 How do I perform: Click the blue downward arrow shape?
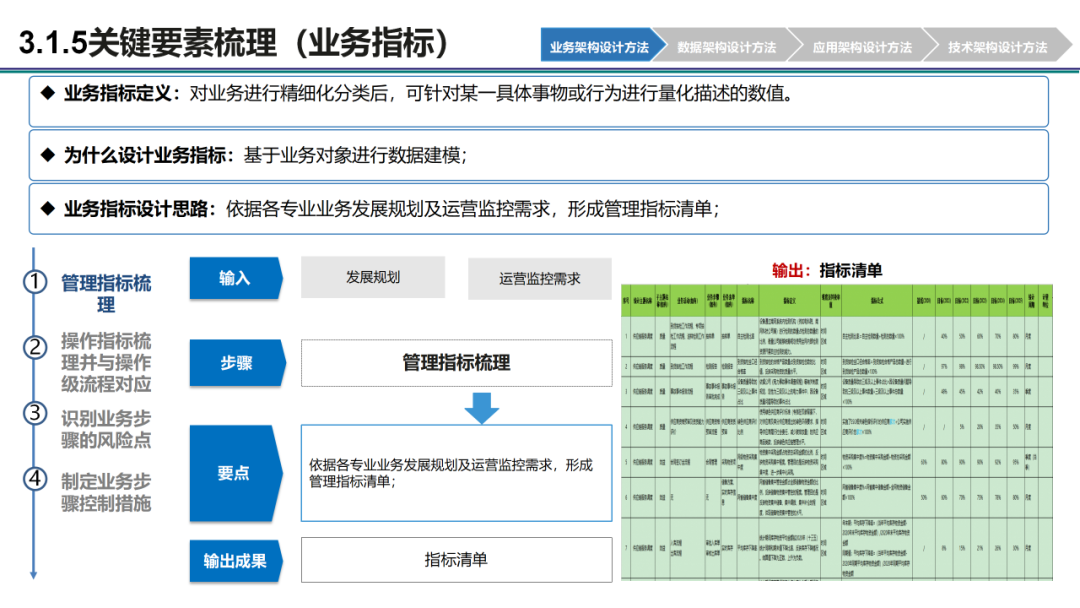[481, 408]
